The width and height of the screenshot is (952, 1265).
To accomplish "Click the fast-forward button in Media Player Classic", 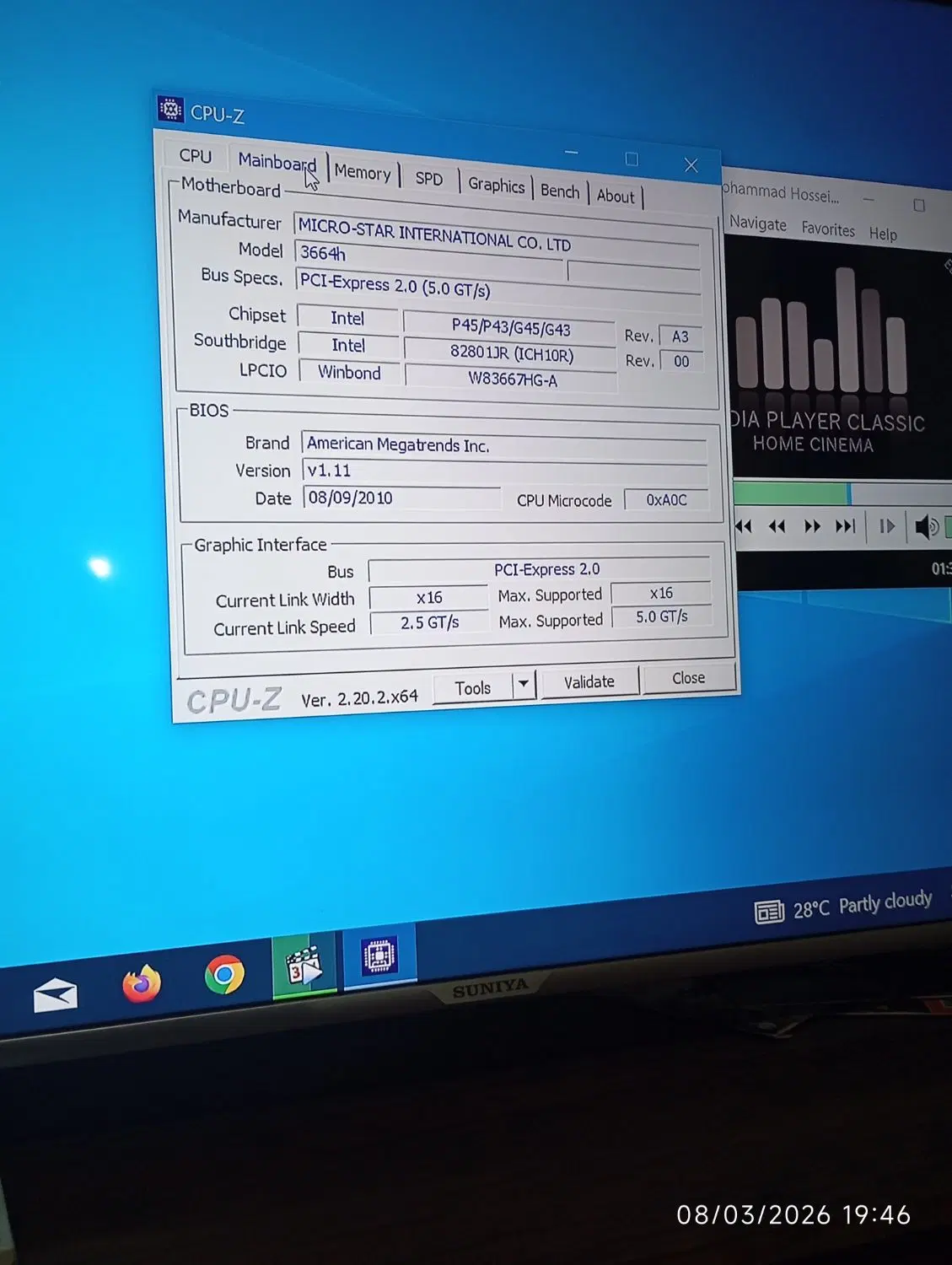I will (x=812, y=526).
